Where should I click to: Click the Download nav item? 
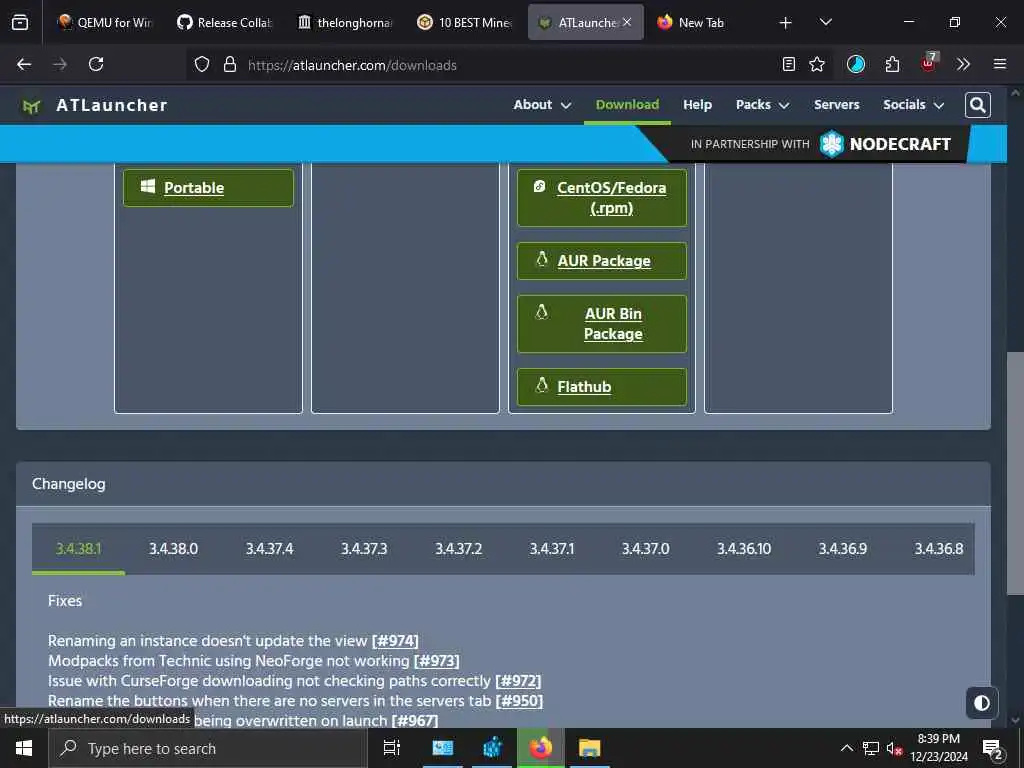pyautogui.click(x=627, y=104)
